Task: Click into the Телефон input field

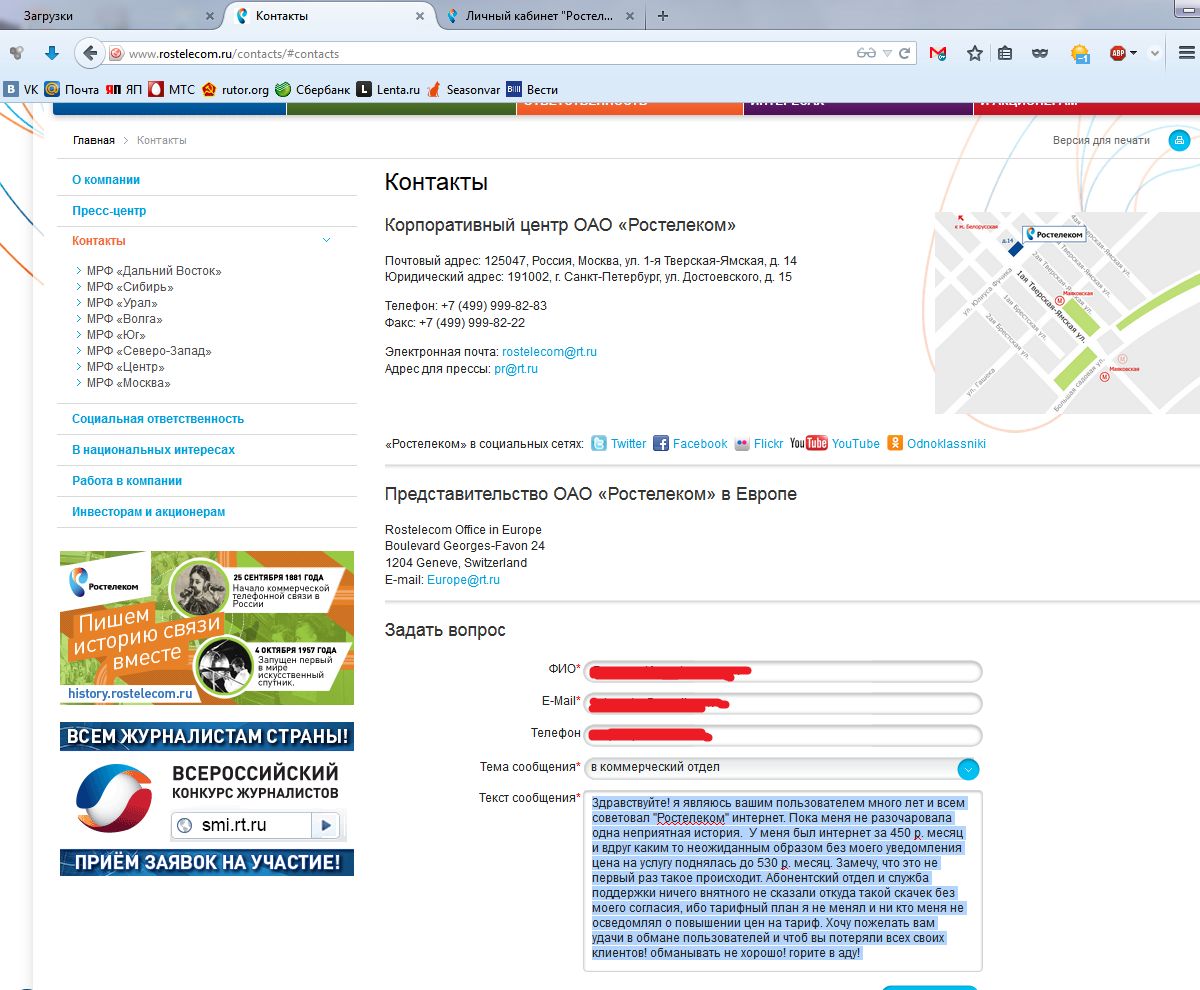Action: coord(783,735)
